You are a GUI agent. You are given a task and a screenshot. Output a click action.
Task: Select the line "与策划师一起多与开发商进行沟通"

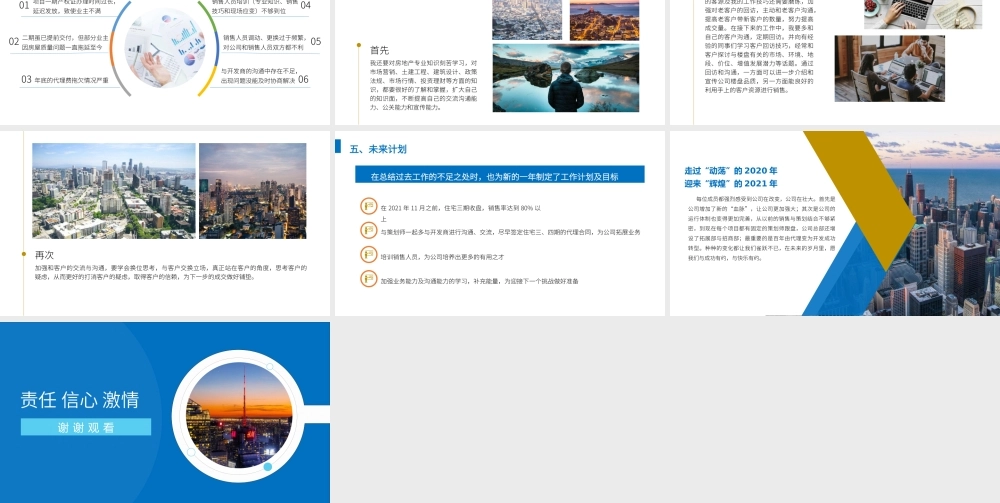pos(510,233)
